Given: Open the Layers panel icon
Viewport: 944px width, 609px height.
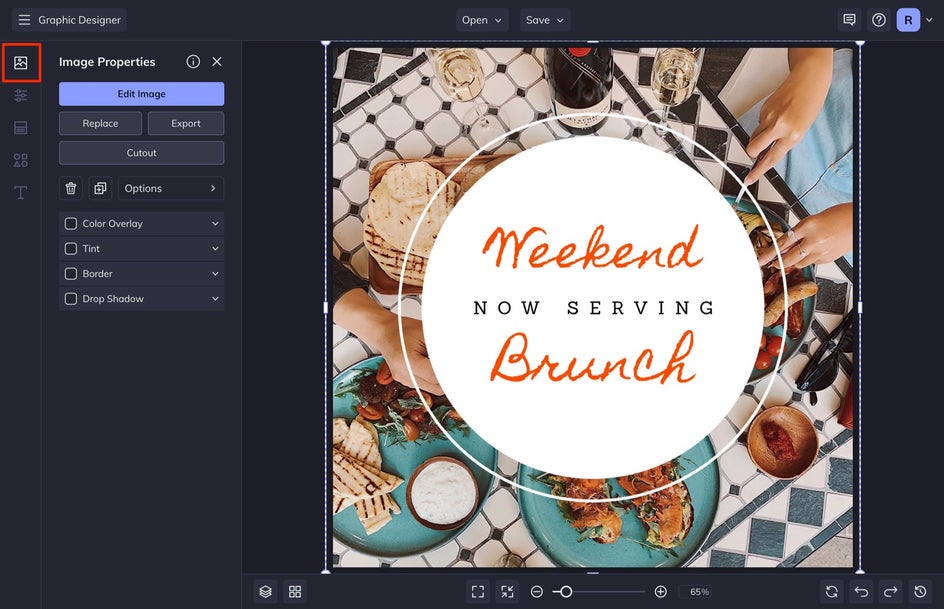Looking at the screenshot, I should coord(266,592).
